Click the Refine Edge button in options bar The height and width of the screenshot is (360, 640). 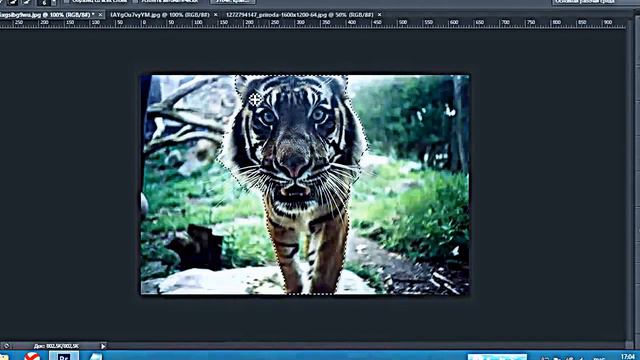point(233,2)
